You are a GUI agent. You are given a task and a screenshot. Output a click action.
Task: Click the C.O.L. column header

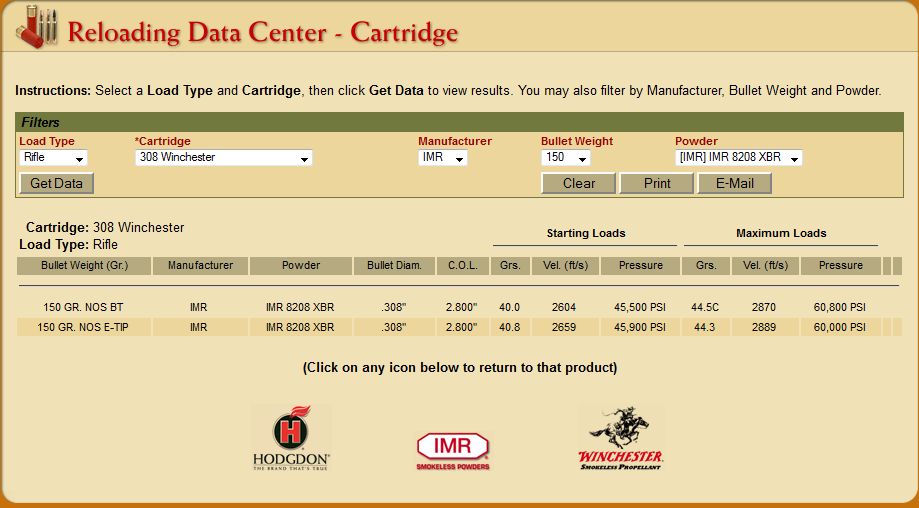click(x=462, y=265)
